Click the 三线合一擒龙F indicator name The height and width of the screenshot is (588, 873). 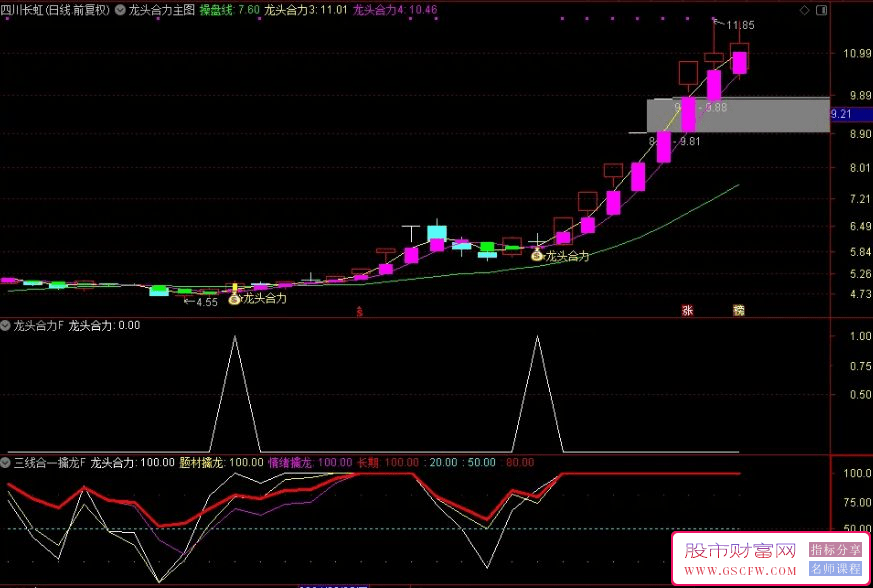coord(50,462)
